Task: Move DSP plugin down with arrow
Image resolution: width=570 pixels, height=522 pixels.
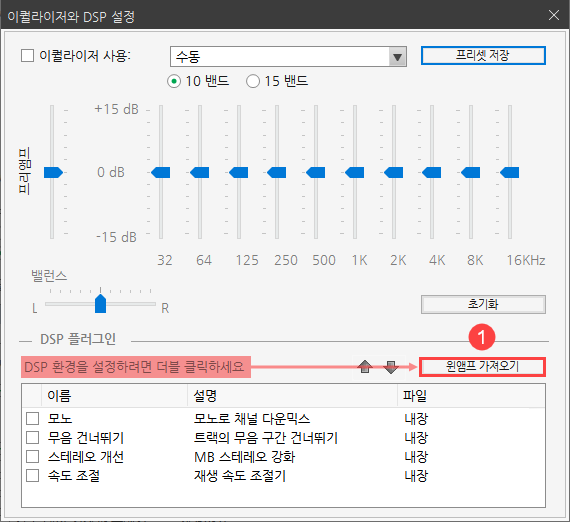Action: [x=391, y=367]
